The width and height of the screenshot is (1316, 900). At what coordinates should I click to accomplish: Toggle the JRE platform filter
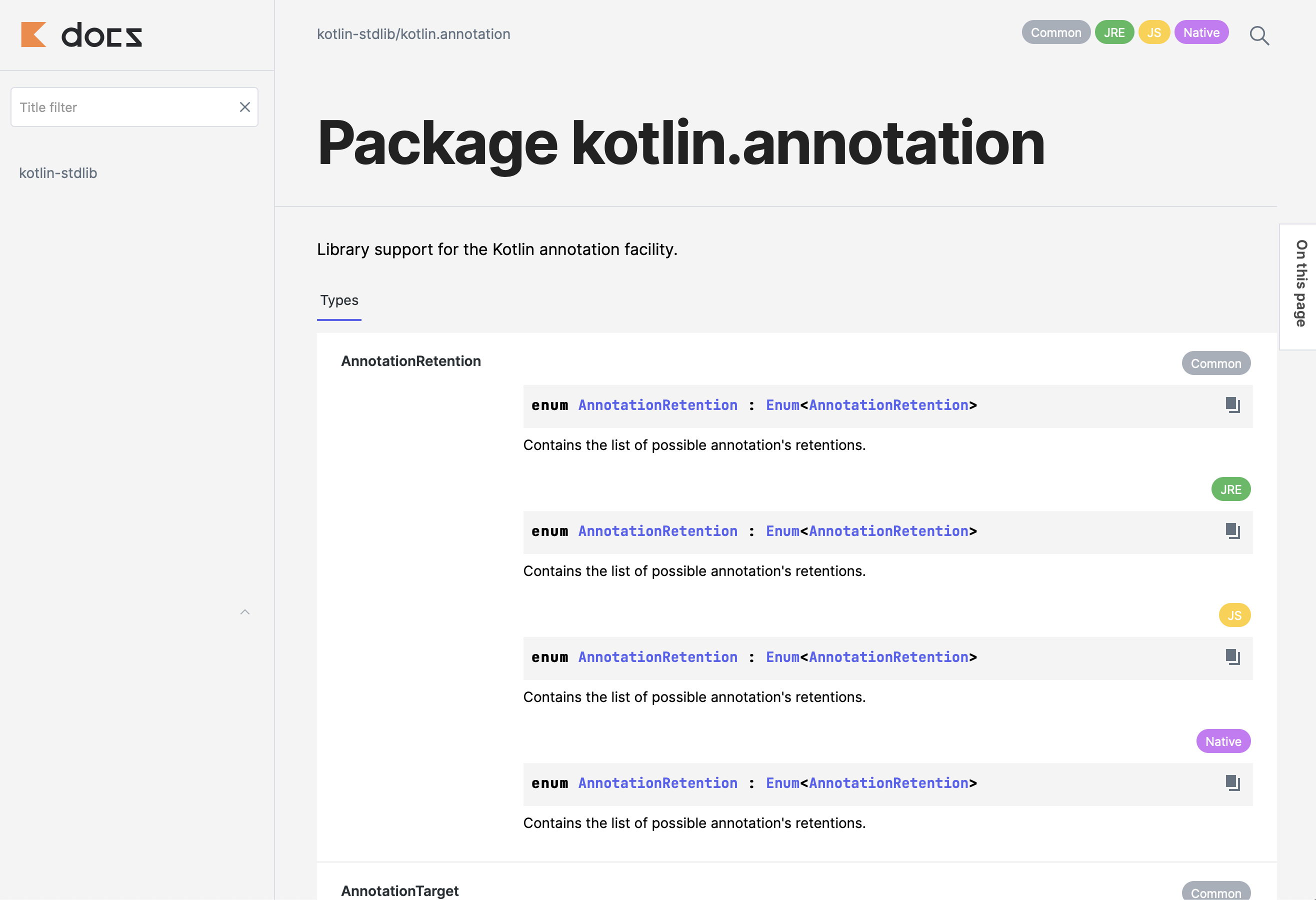pos(1114,32)
